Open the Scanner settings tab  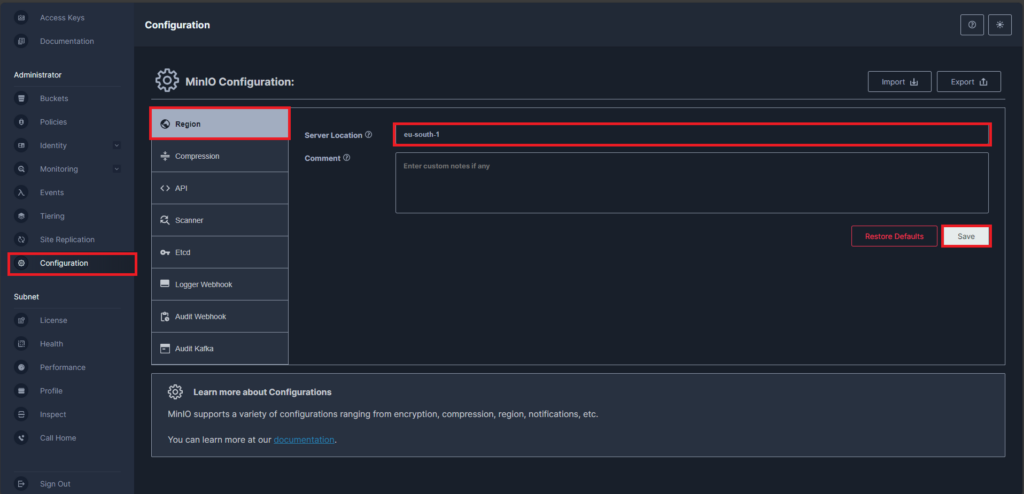(x=189, y=220)
